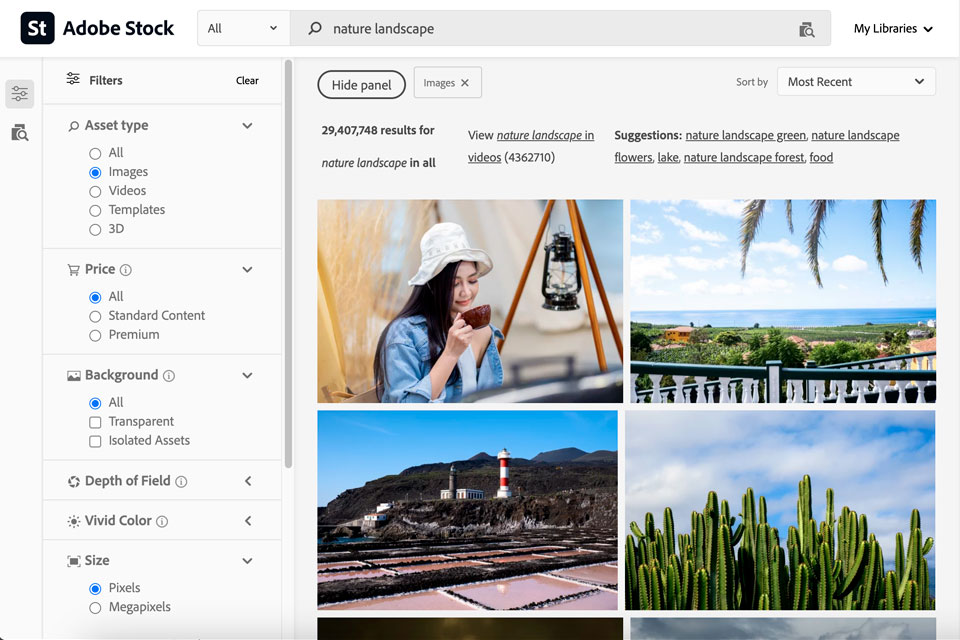Screen dimensions: 960x640
Task: Collapse Asset type section chevron
Action: (247, 126)
